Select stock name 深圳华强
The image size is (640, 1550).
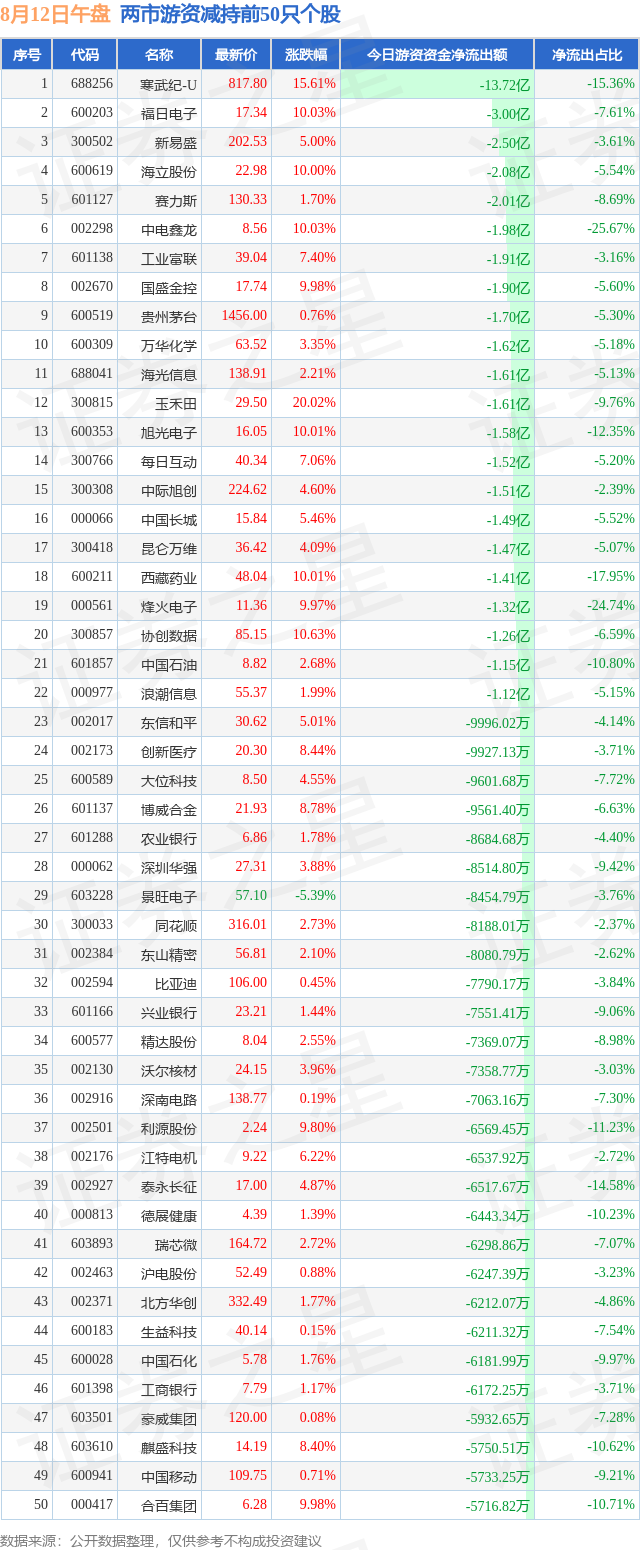coord(169,868)
